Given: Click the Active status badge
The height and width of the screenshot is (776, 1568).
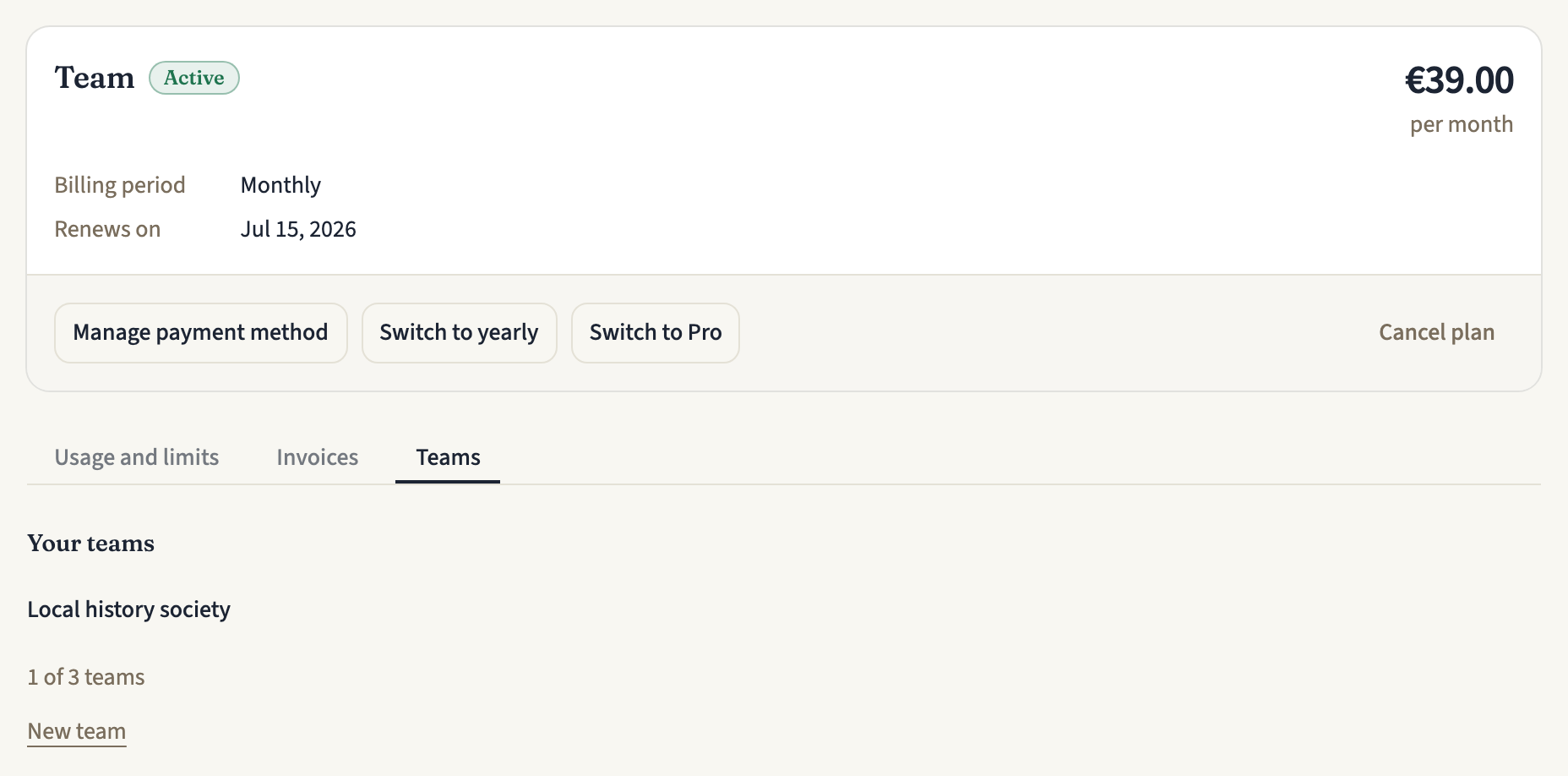Looking at the screenshot, I should 194,78.
